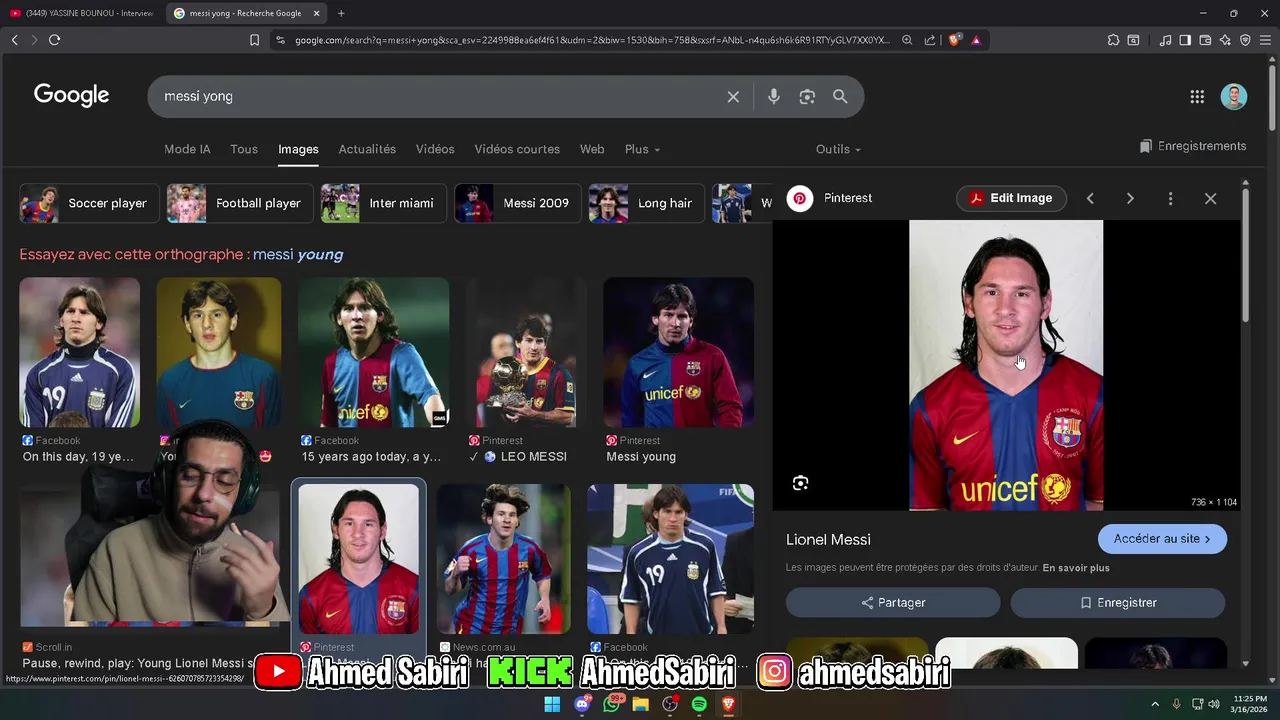Viewport: 1280px width, 720px height.
Task: Click the share page icon in the address bar
Action: tap(930, 40)
